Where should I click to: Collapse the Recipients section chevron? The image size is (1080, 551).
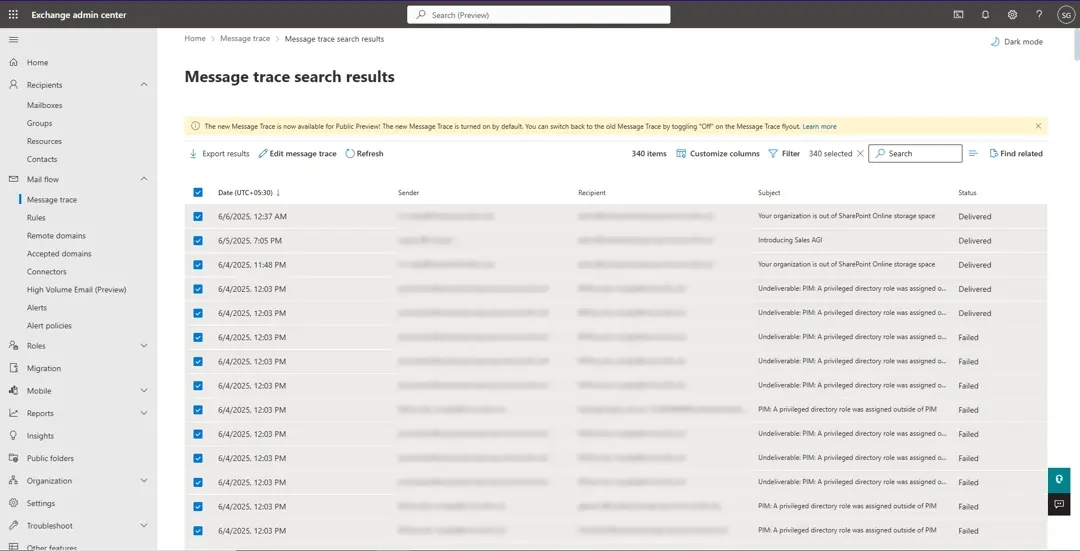click(x=144, y=85)
